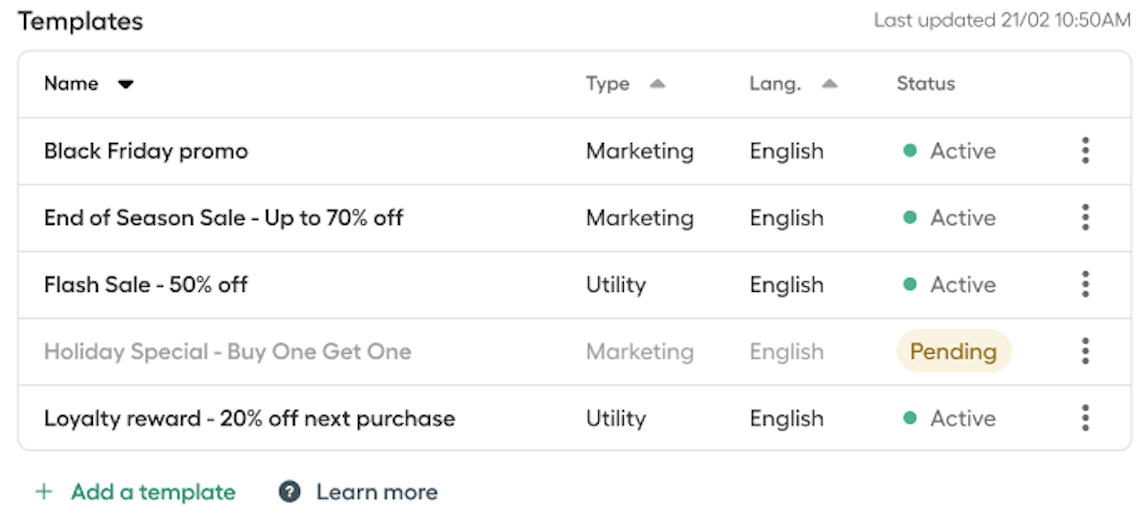1148x530 pixels.
Task: Sort templates by Name column arrow
Action: (x=126, y=84)
